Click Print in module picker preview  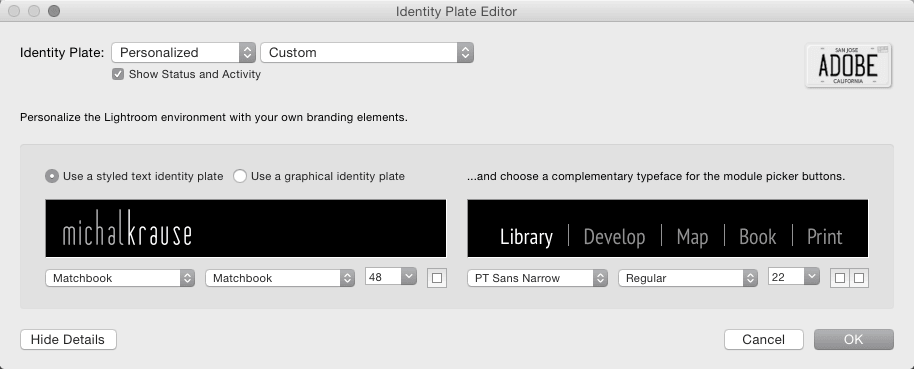[x=825, y=237]
